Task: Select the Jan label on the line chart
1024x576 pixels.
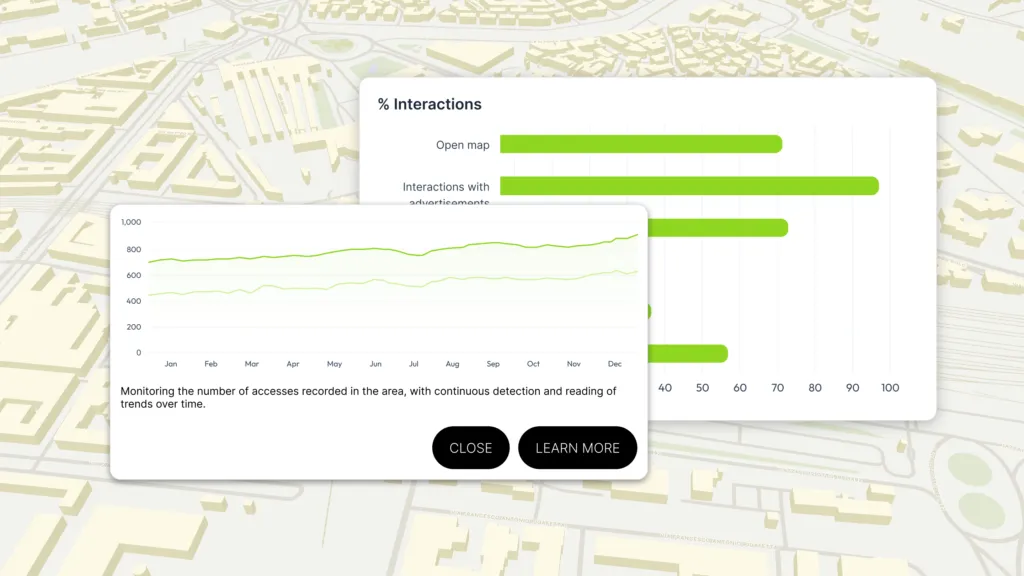Action: (171, 364)
